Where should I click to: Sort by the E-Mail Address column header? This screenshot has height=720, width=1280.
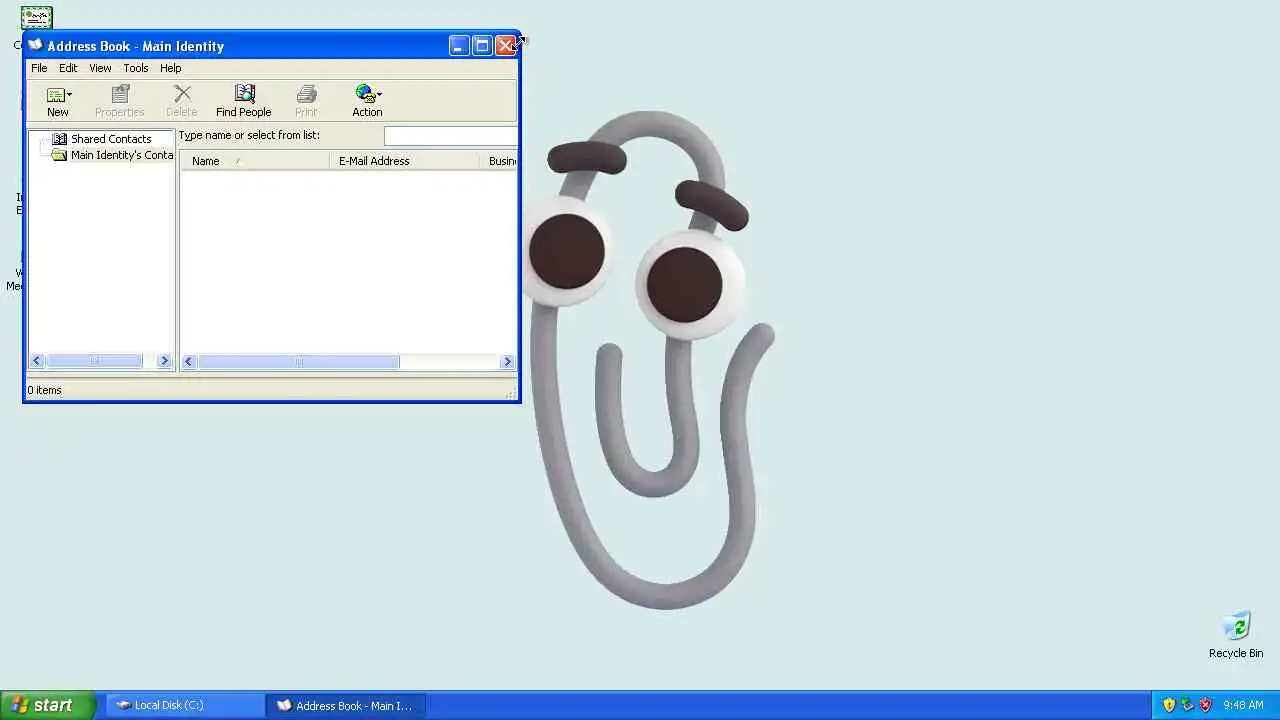407,161
